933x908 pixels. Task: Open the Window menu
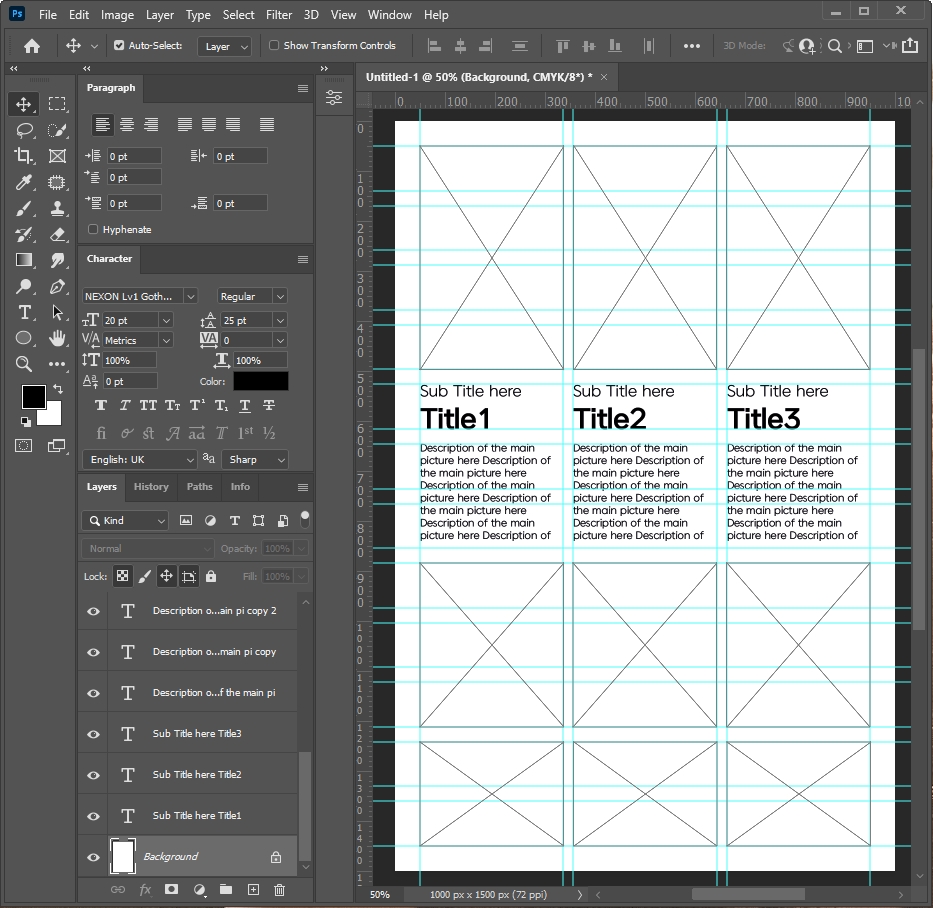coord(389,15)
